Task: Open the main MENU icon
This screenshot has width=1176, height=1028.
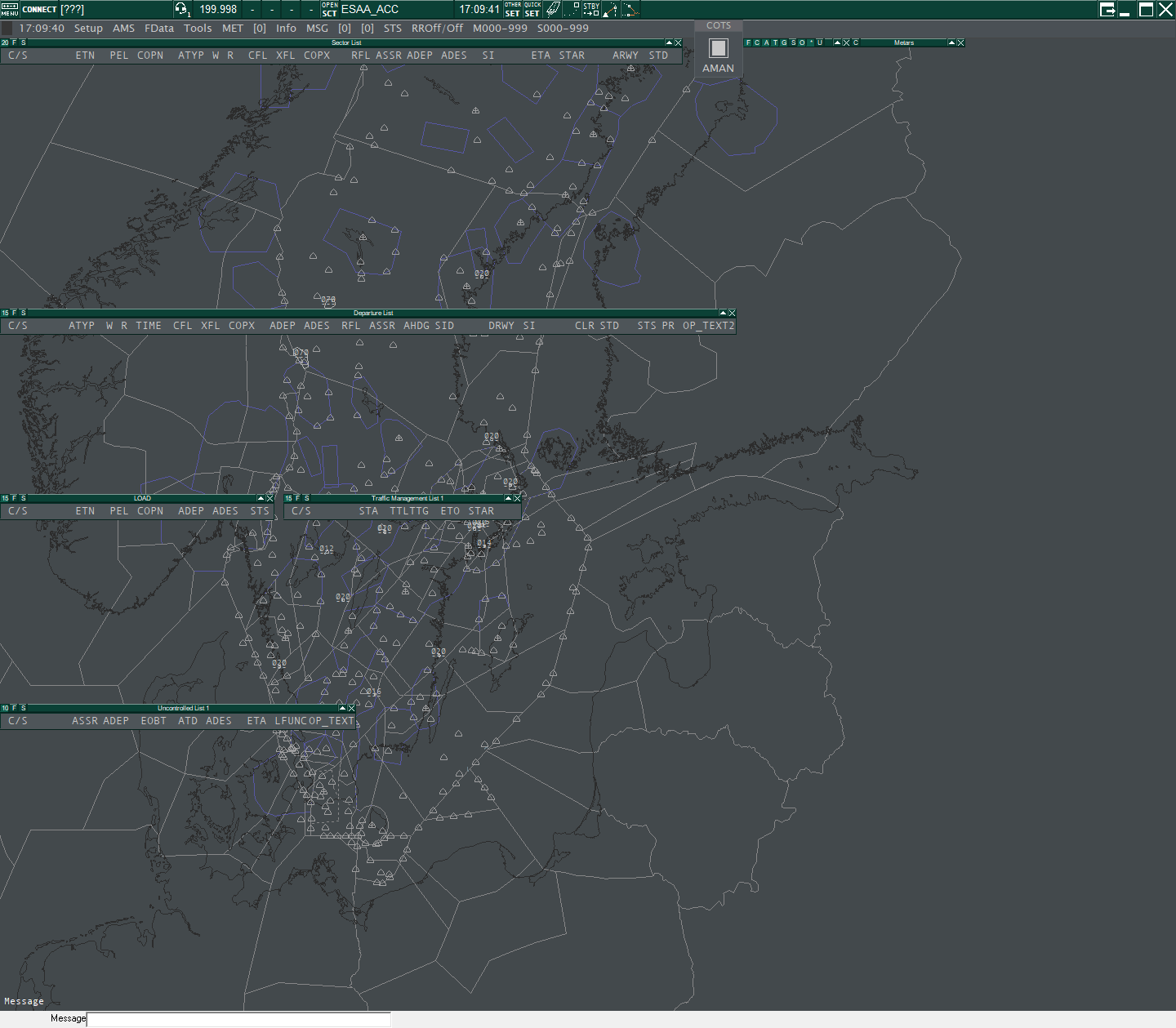Action: (9, 9)
